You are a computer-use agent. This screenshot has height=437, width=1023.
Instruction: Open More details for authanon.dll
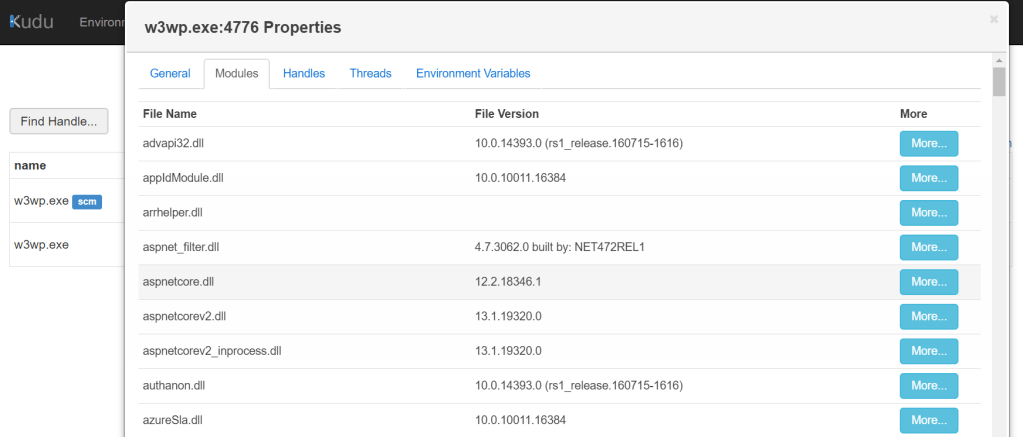(x=929, y=386)
